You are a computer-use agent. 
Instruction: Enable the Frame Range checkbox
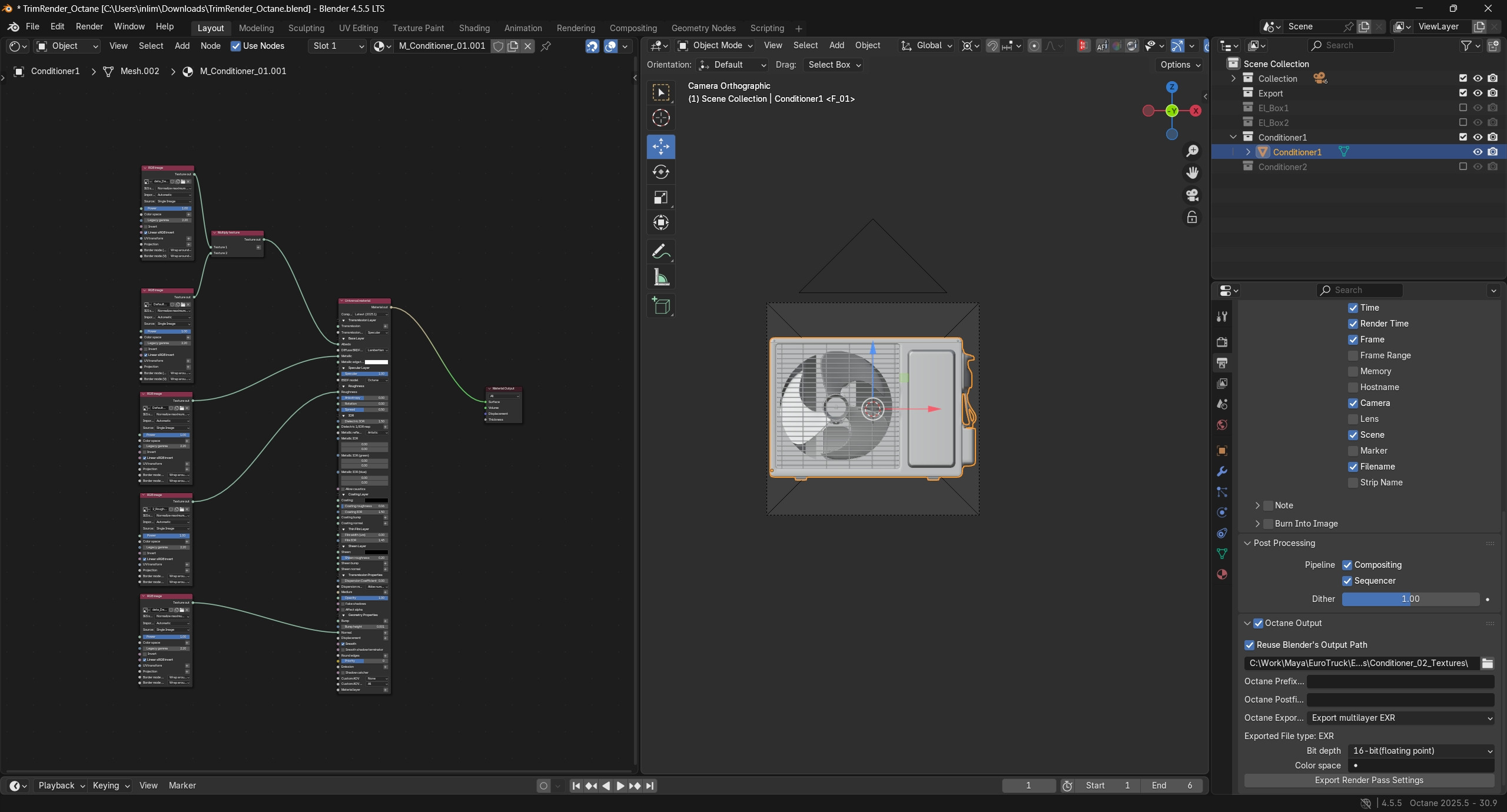[x=1353, y=355]
